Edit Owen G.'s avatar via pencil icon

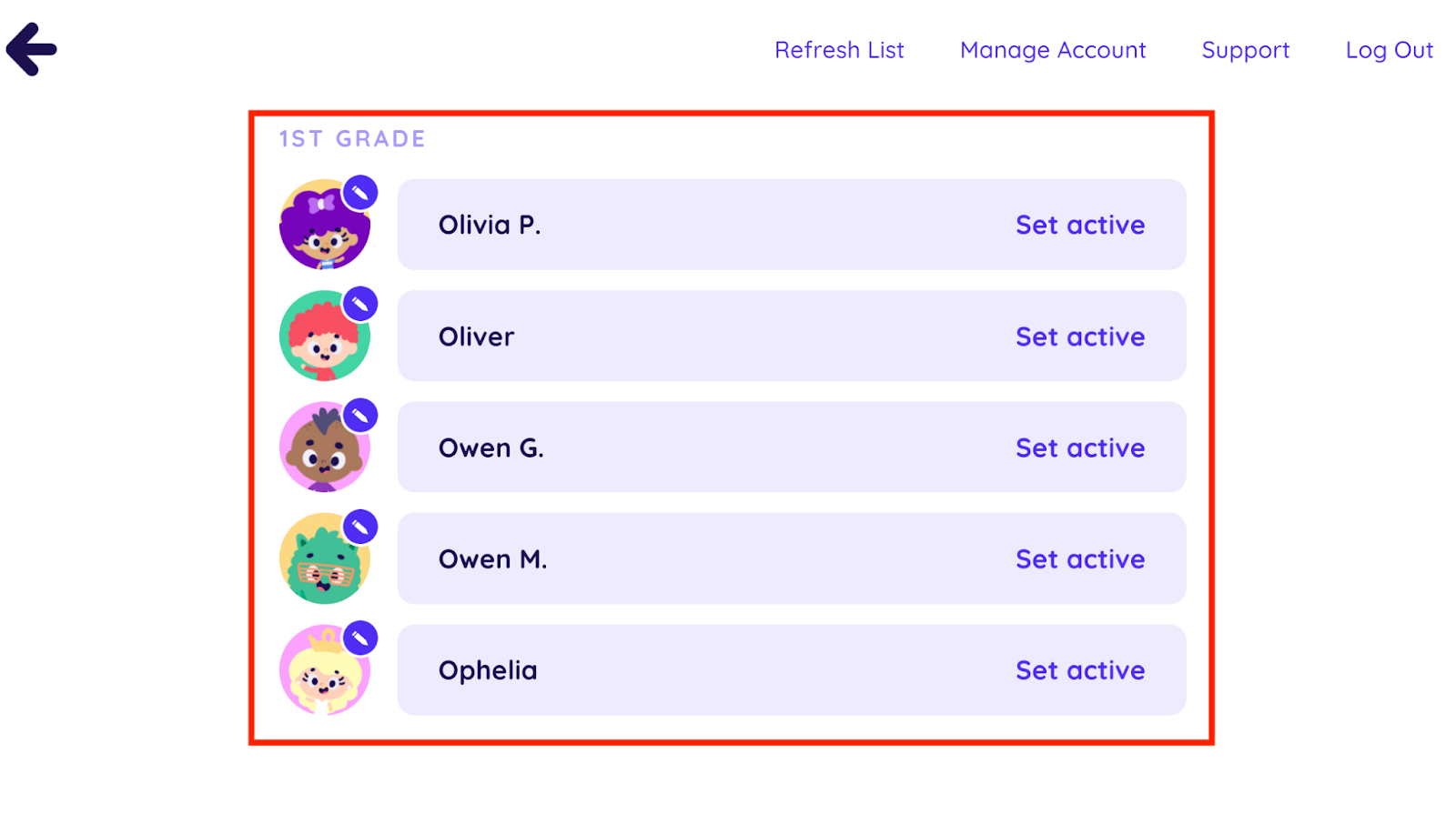point(360,416)
